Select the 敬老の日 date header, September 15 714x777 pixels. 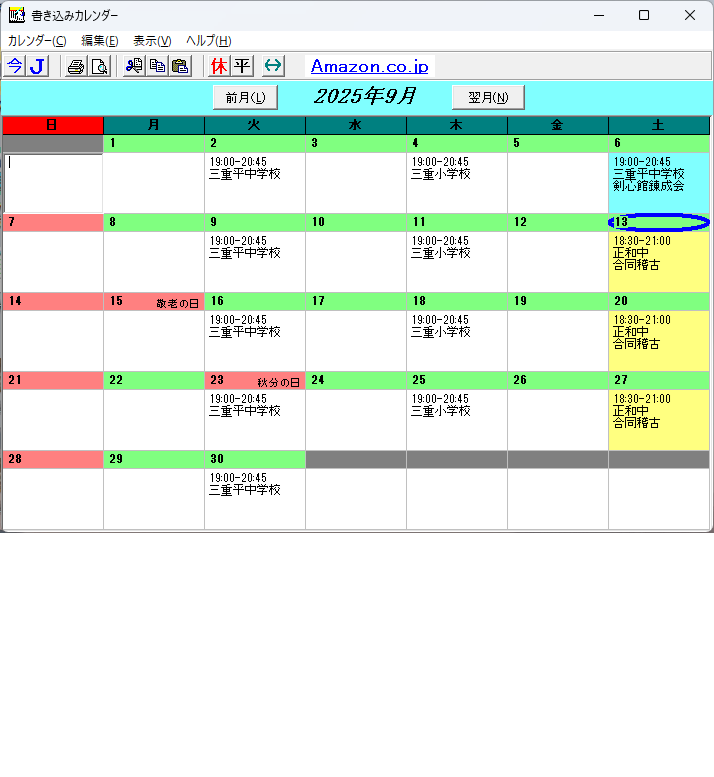pos(153,301)
